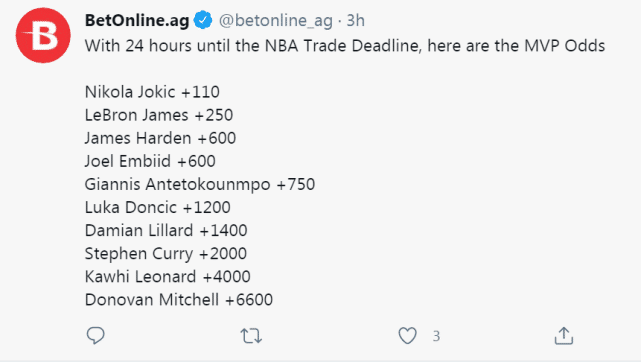Open BetOnline red B profile avatar

(43, 35)
